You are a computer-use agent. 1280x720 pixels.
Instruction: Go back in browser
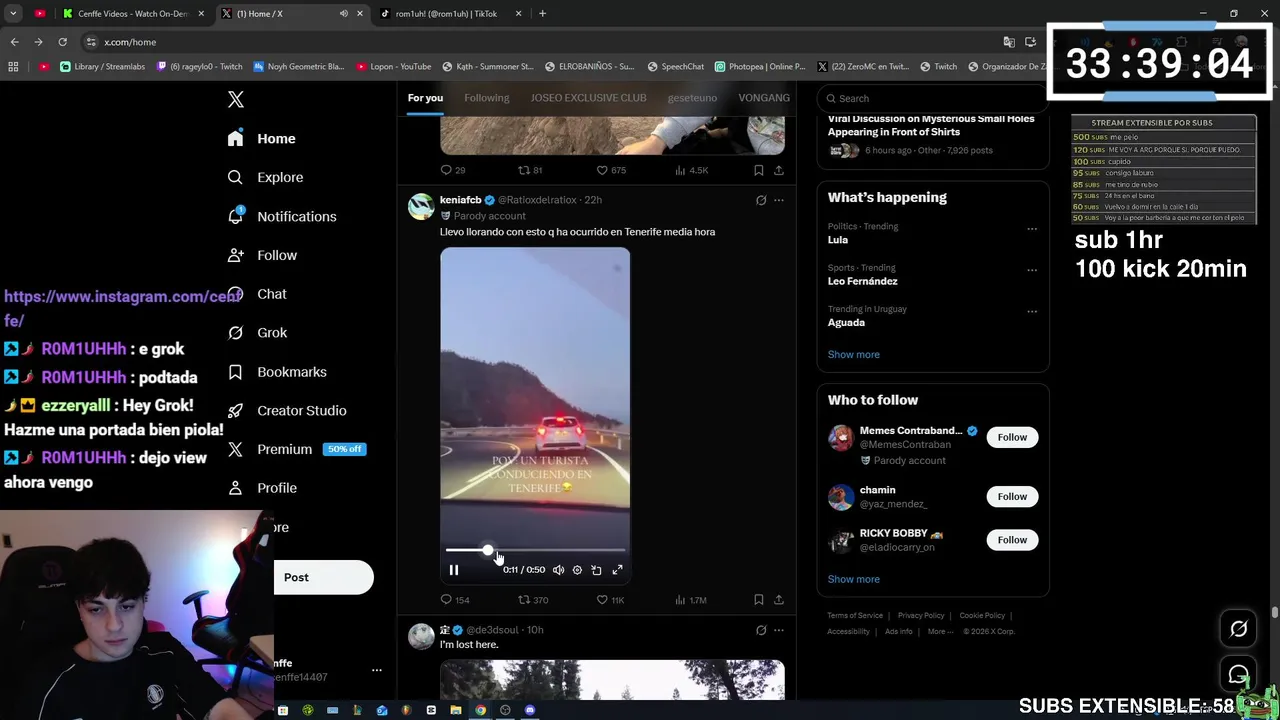(x=14, y=42)
